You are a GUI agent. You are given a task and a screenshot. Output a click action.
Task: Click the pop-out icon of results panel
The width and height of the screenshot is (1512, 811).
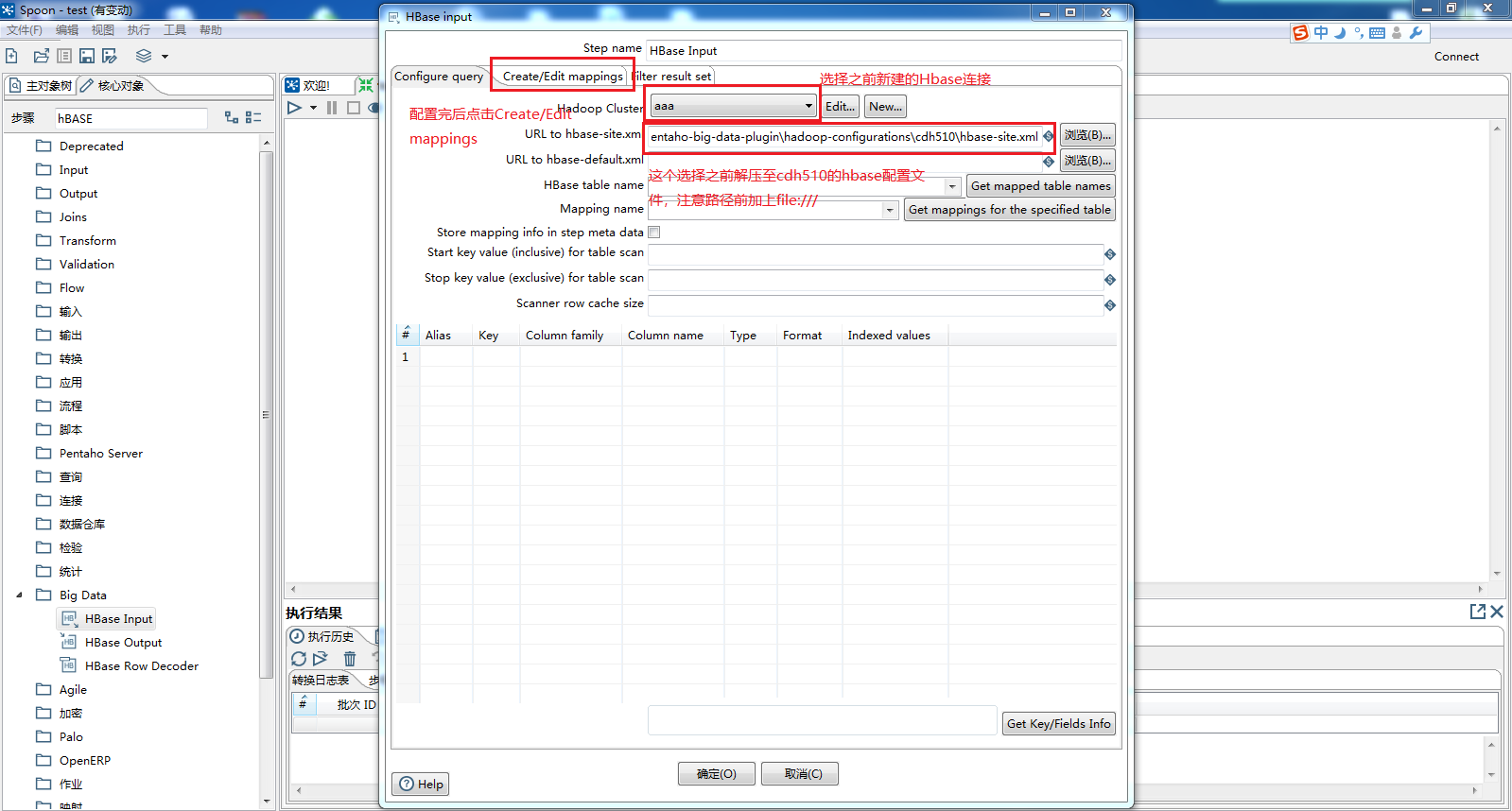[x=1478, y=612]
